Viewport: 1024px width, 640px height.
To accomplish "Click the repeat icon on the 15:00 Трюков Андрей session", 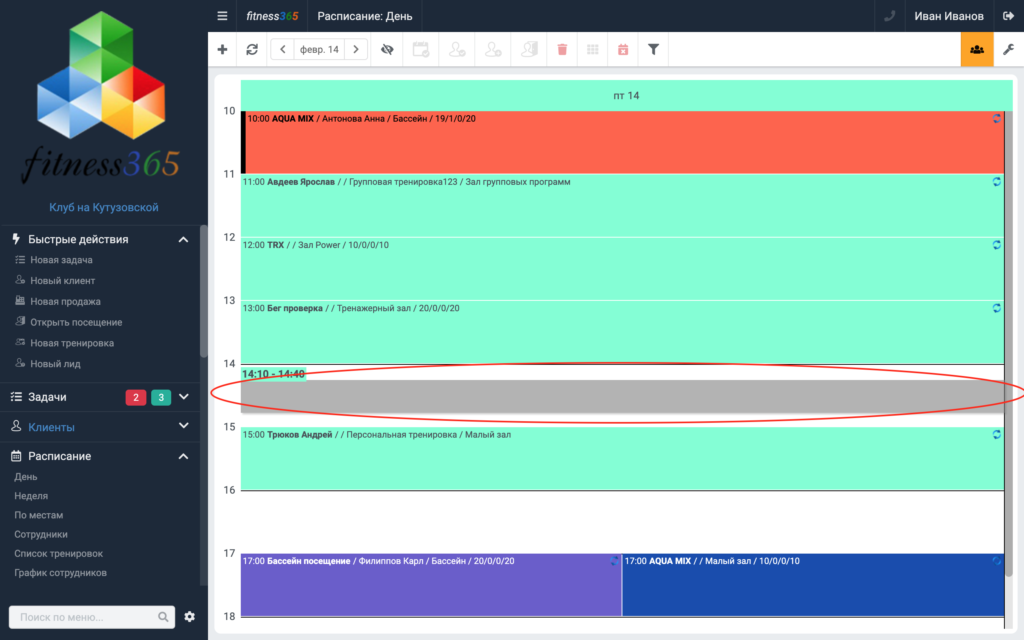I will click(997, 434).
